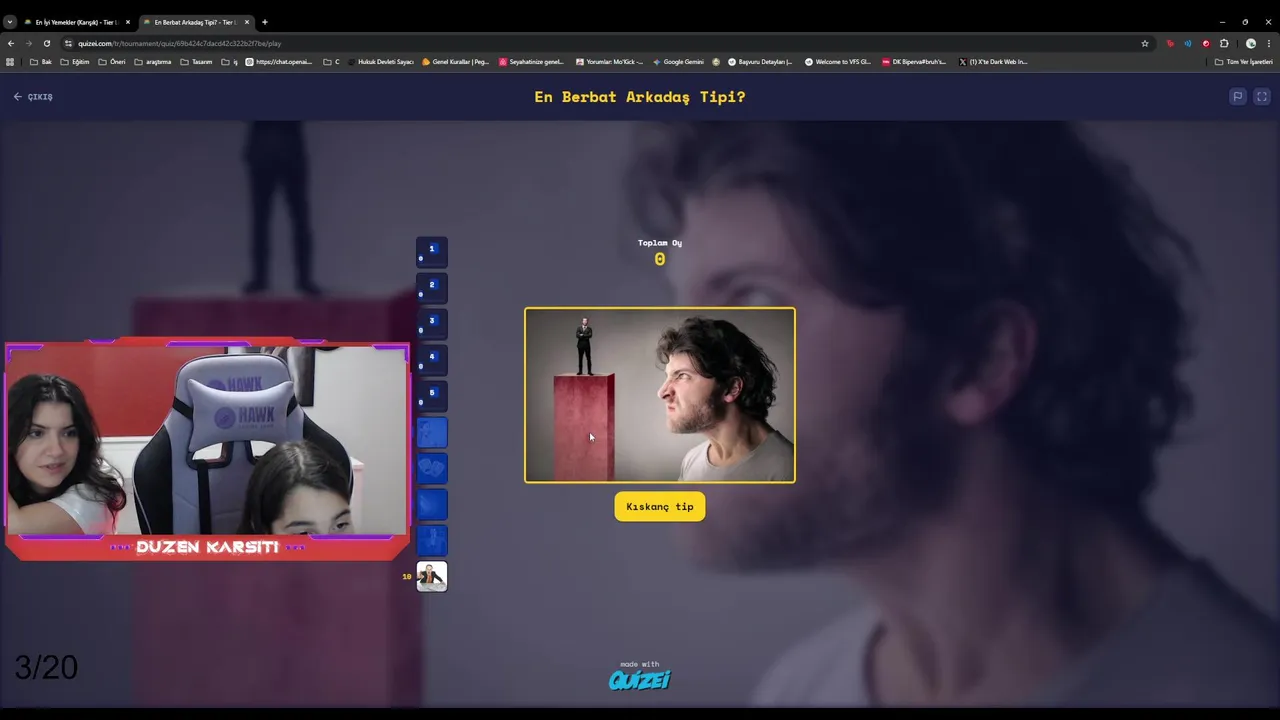1280x720 pixels.
Task: Open the Chrome extensions puzzle icon
Action: point(1224,44)
